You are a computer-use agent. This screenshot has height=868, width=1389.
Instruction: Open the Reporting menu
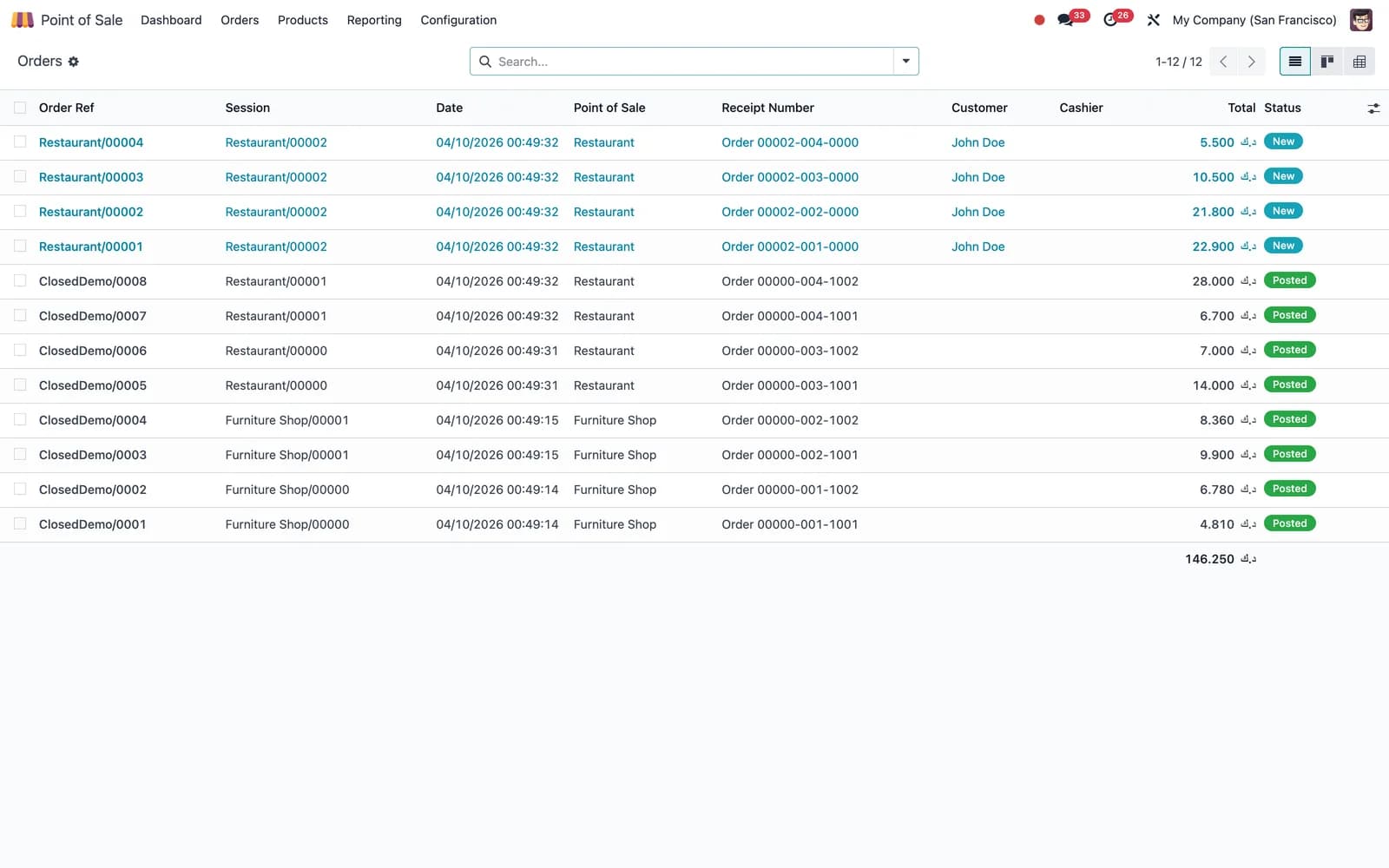click(374, 20)
